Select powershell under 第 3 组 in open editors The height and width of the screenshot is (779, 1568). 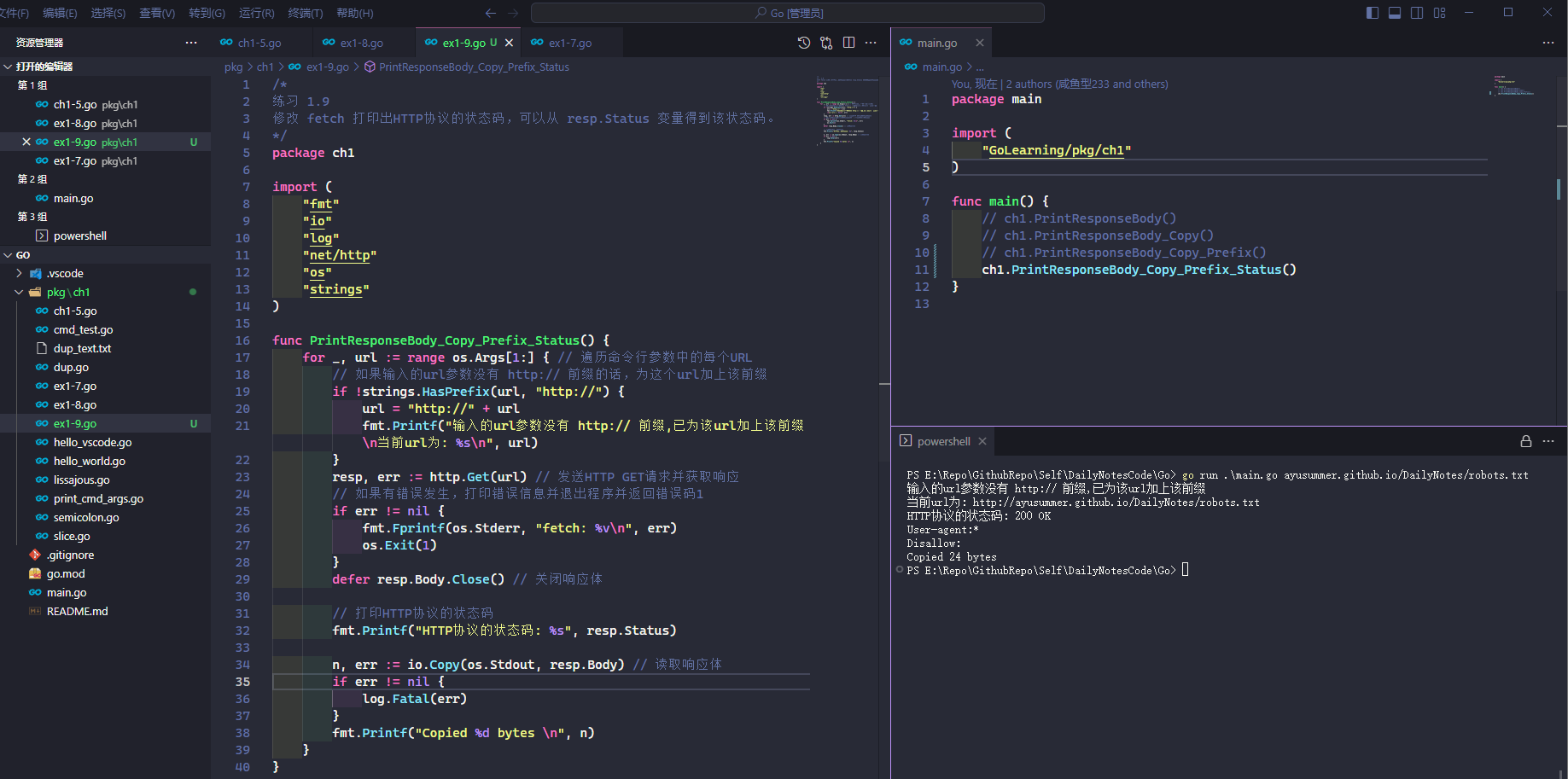tap(105, 235)
